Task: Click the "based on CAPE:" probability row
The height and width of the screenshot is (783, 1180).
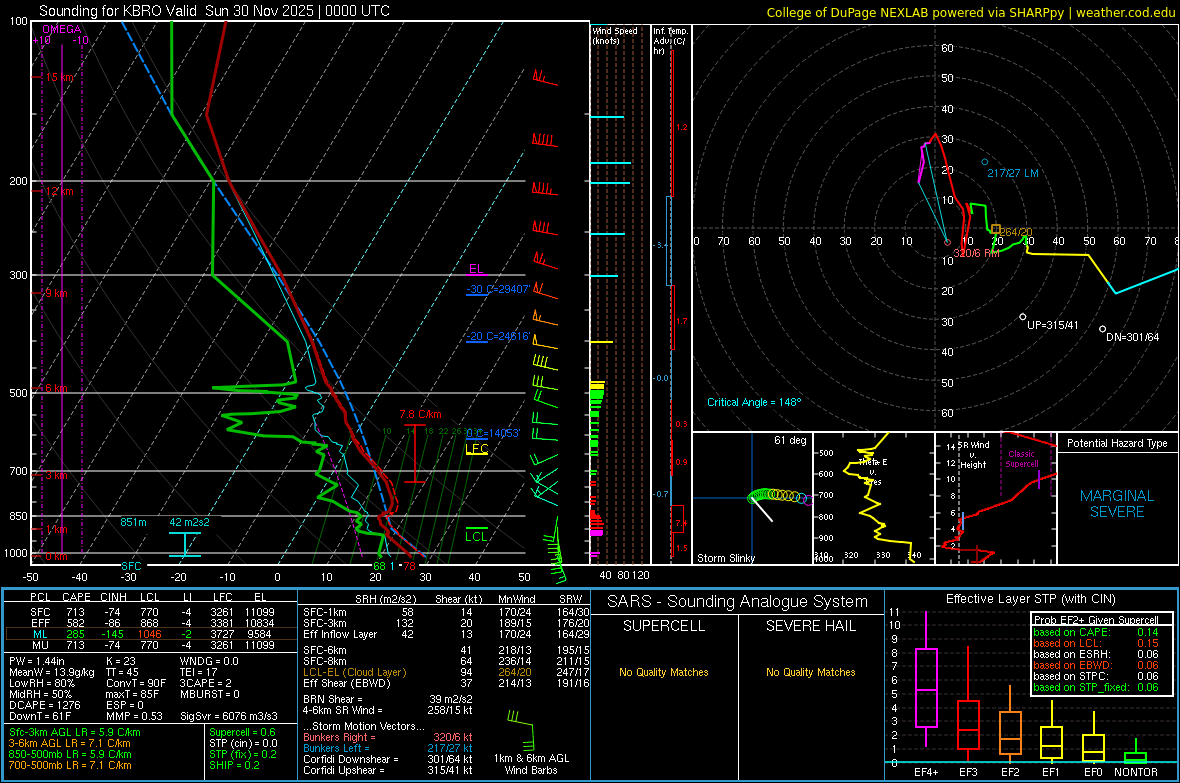Action: [1096, 632]
